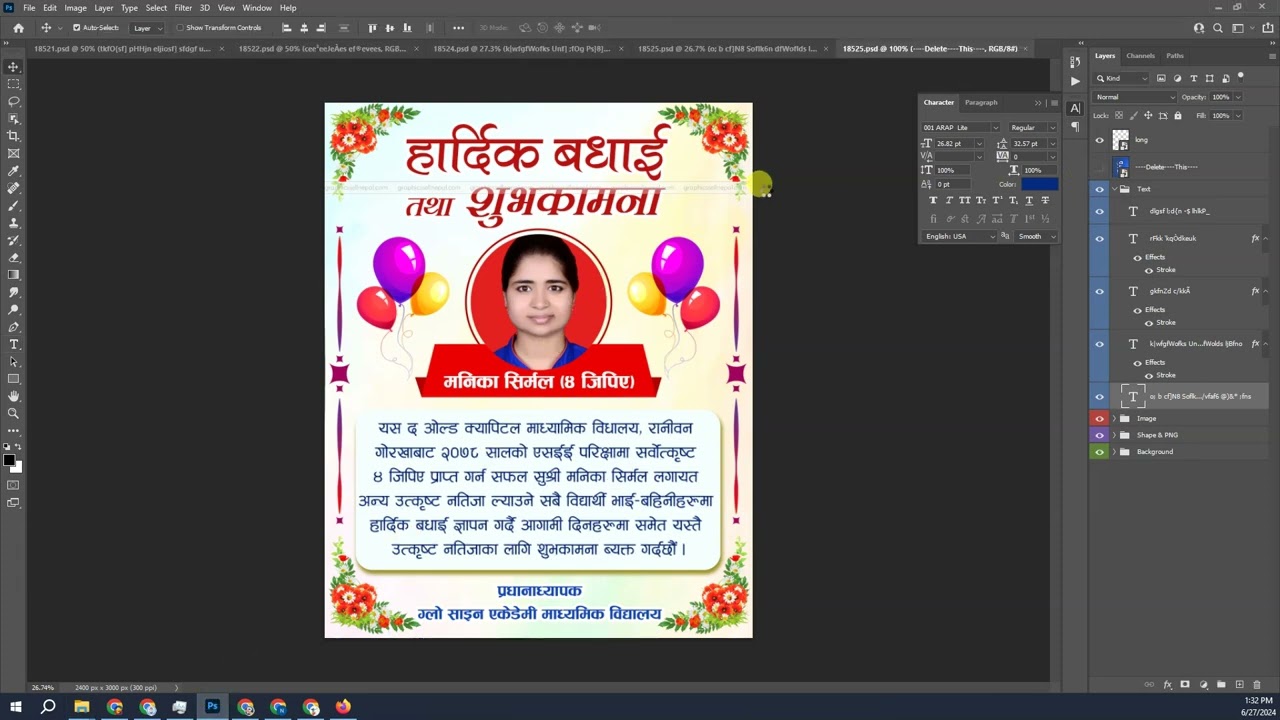Hide the Shape & PNG group
The height and width of the screenshot is (720, 1280).
click(x=1100, y=435)
